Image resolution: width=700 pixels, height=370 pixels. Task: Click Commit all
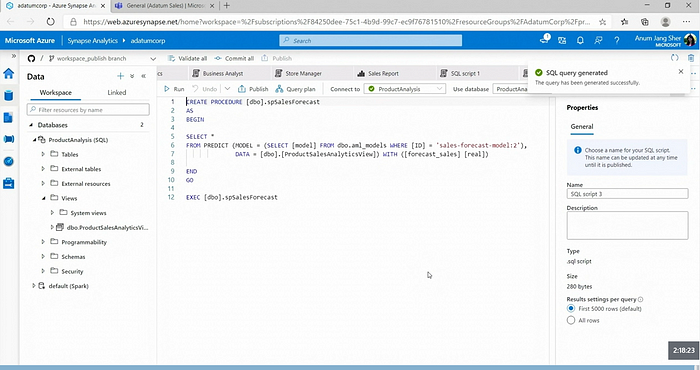click(234, 58)
